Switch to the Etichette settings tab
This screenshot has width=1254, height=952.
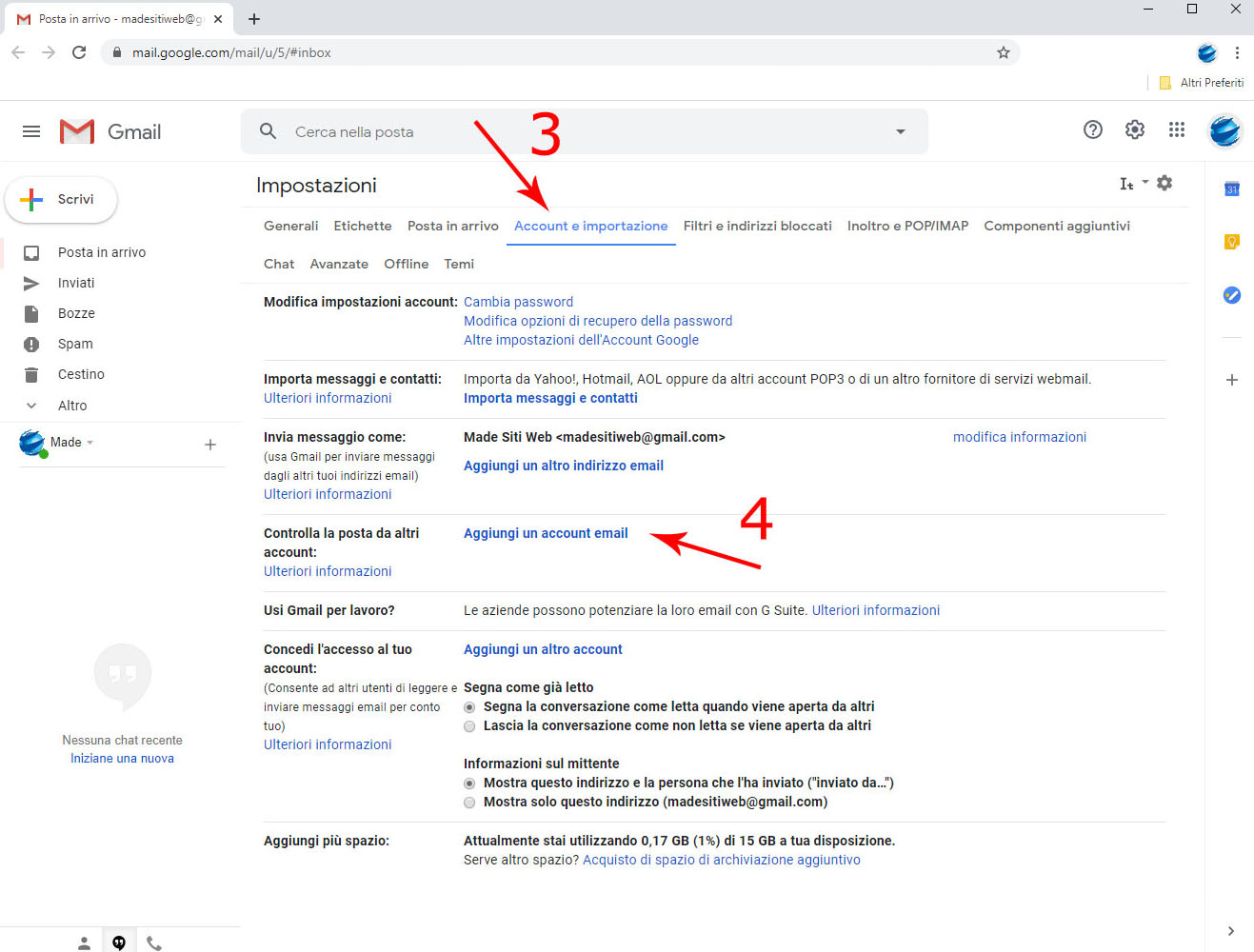(363, 226)
